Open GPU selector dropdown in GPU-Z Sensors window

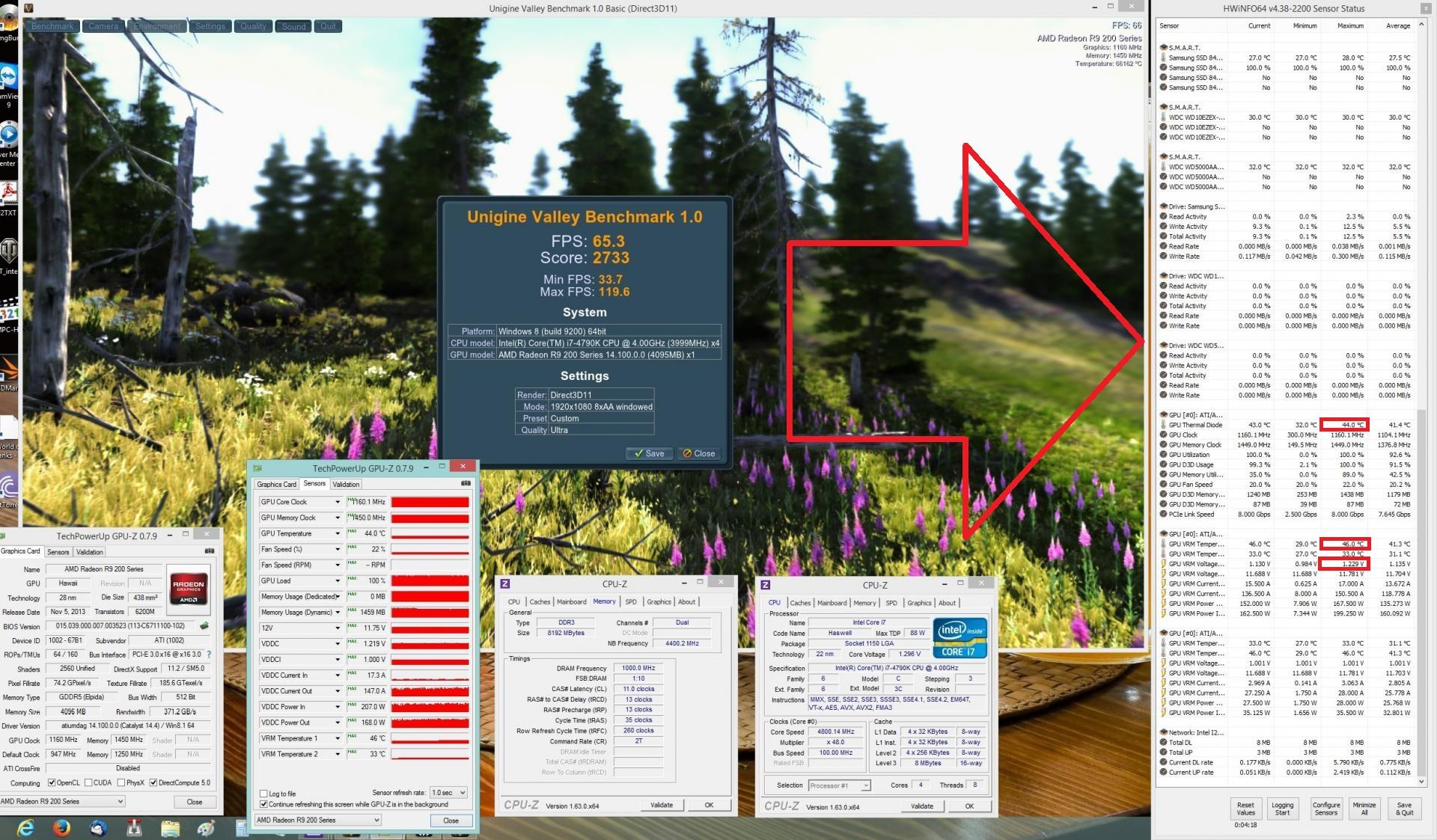[317, 820]
